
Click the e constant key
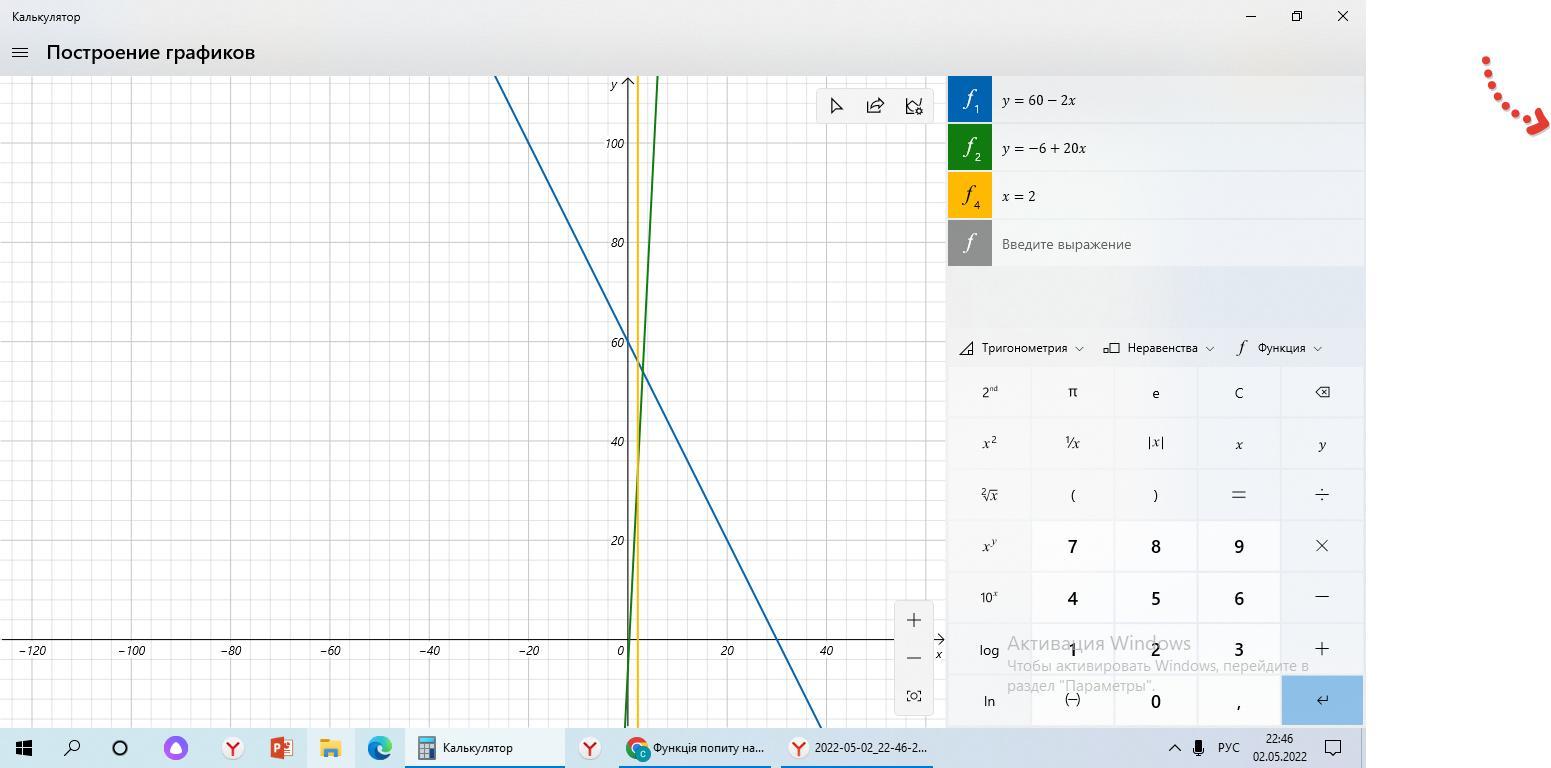1155,392
